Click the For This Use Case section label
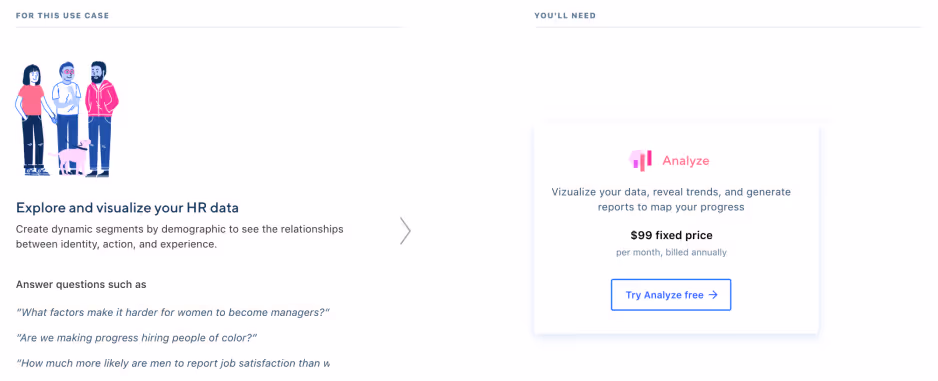 tap(63, 16)
